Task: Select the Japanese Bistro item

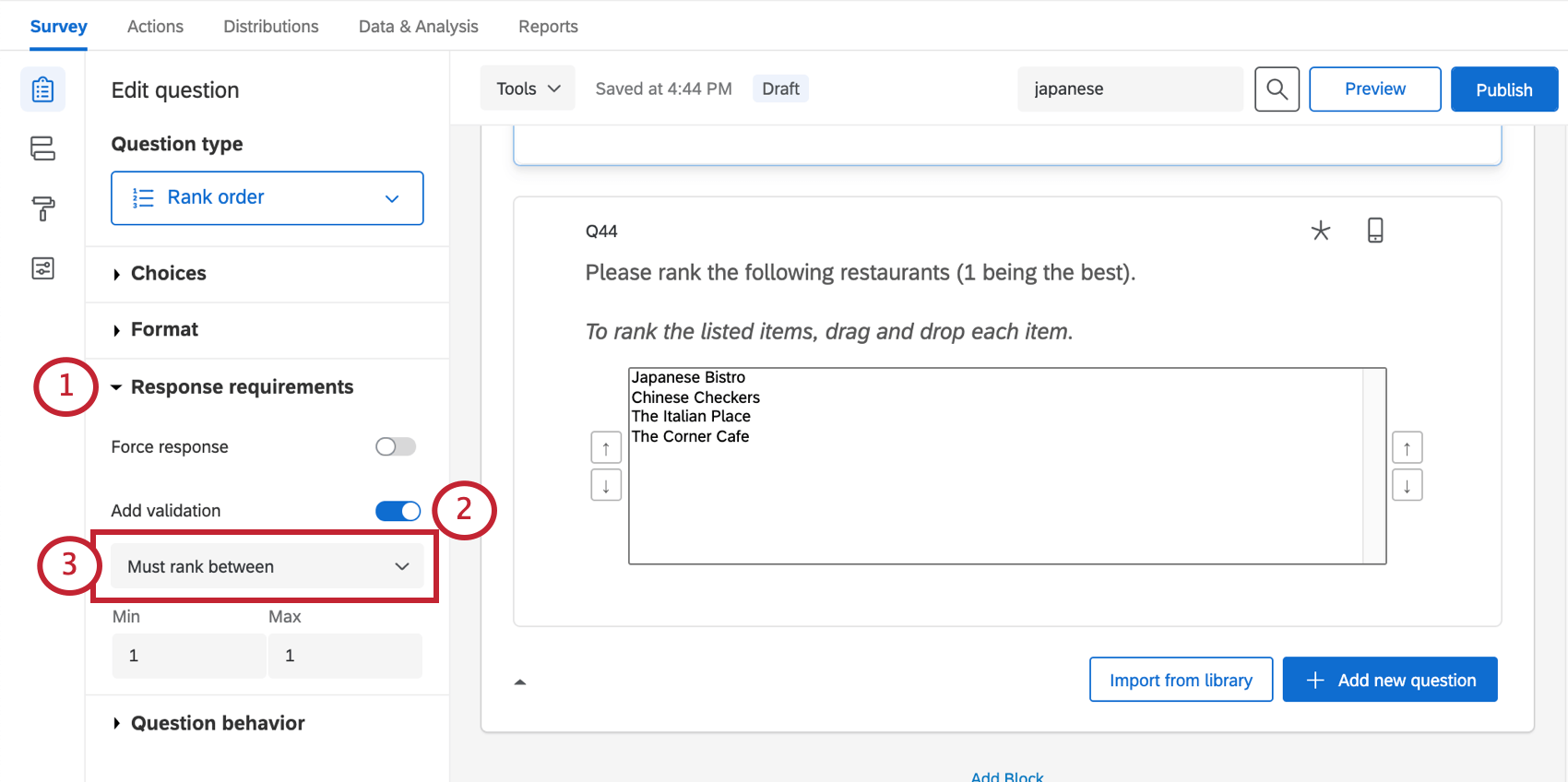Action: [688, 377]
